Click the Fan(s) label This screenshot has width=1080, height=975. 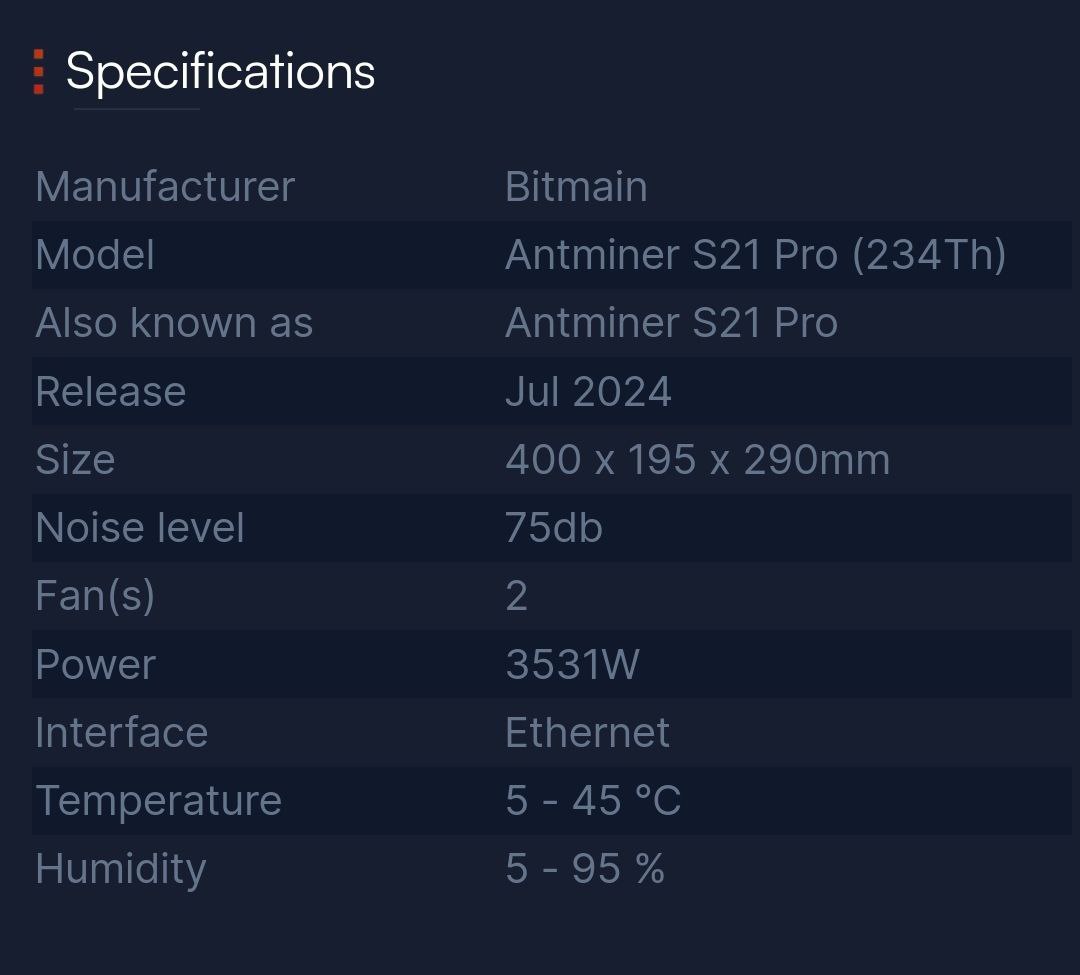[95, 596]
